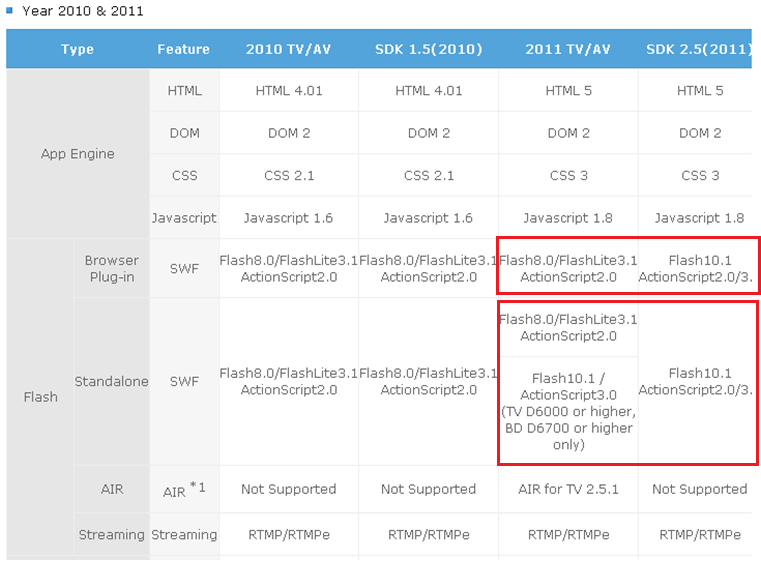The image size is (761, 561).
Task: Click the 'Year 2010 & 2011' heading text
Action: [83, 11]
